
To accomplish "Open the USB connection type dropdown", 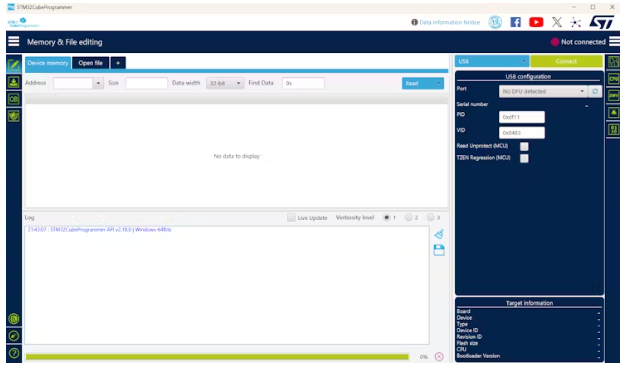I will [492, 61].
